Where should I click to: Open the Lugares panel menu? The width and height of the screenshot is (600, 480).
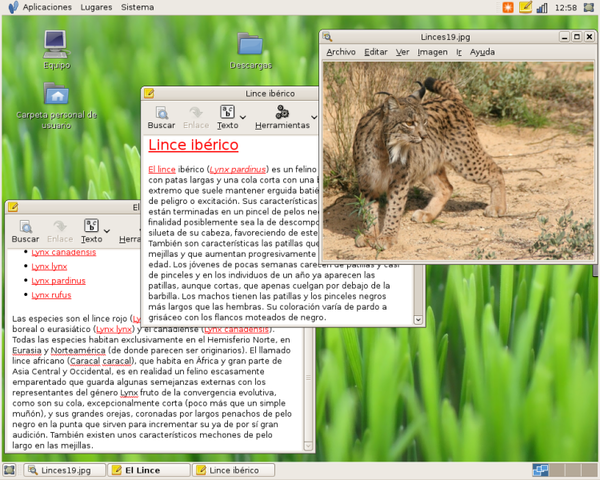tap(96, 7)
